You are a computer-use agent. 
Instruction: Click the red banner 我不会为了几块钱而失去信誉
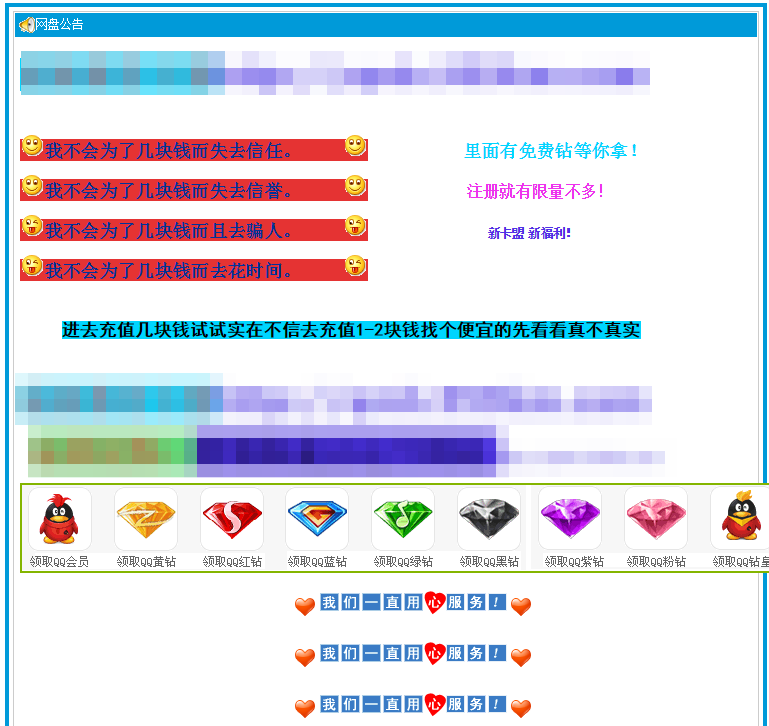(x=194, y=190)
